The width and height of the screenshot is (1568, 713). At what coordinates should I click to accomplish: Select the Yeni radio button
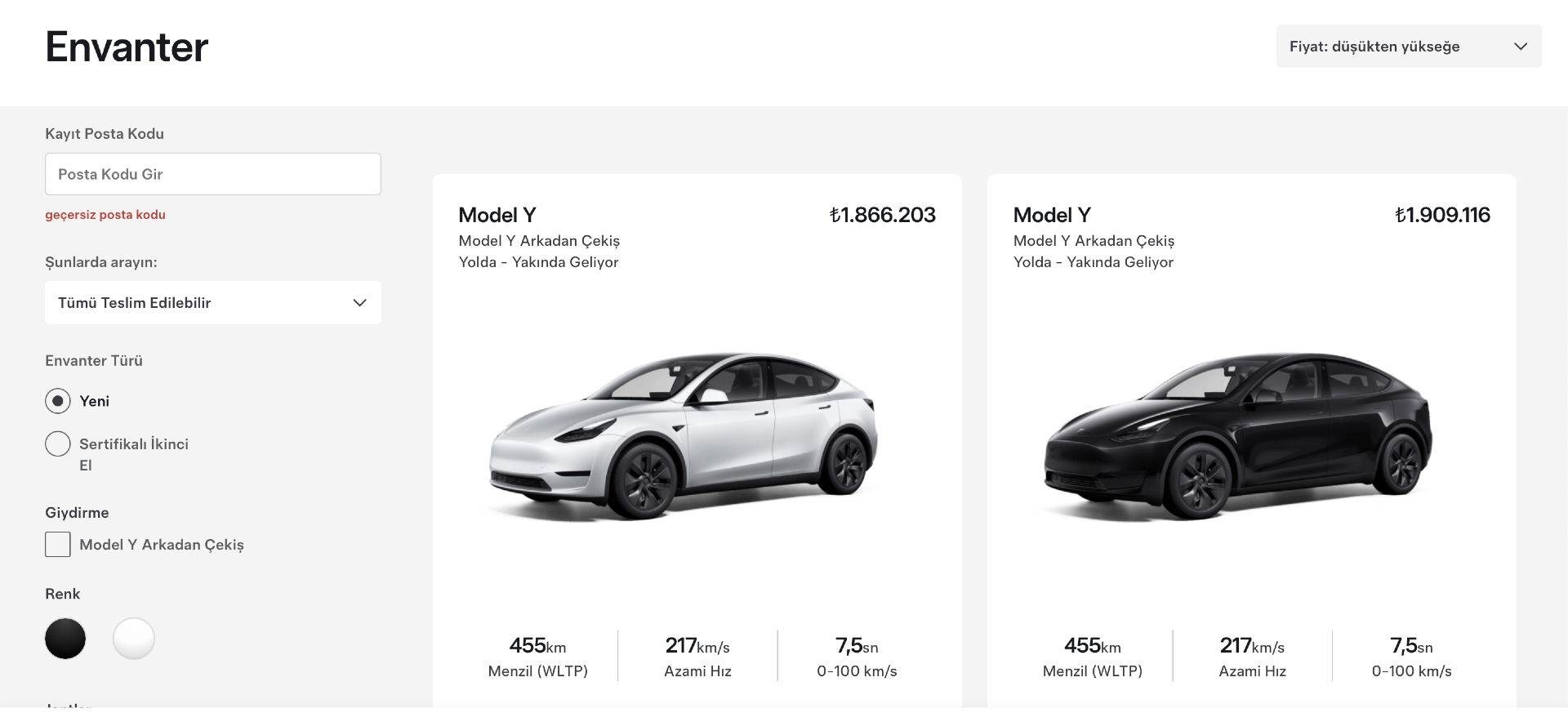point(58,401)
